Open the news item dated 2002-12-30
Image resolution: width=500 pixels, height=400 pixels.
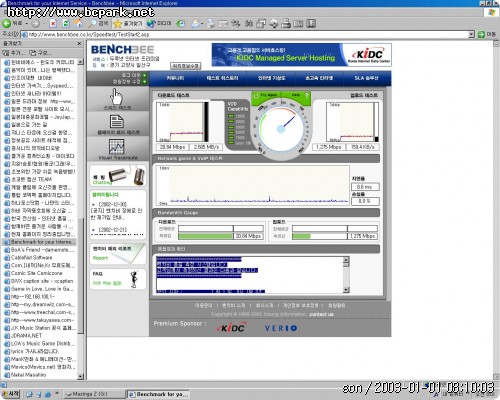pos(117,211)
